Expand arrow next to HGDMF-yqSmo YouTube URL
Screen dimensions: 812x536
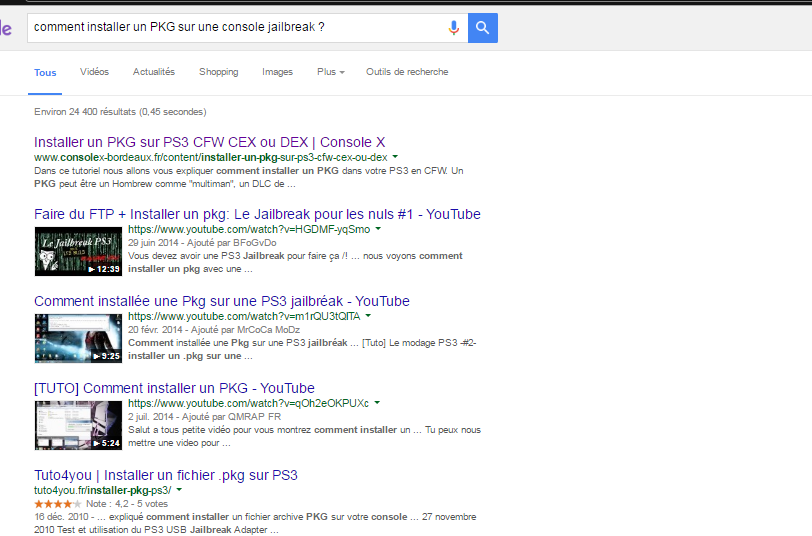[x=378, y=228]
